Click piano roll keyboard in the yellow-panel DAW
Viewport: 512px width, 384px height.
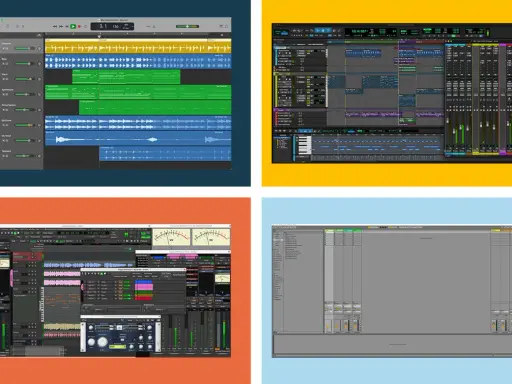(x=305, y=144)
